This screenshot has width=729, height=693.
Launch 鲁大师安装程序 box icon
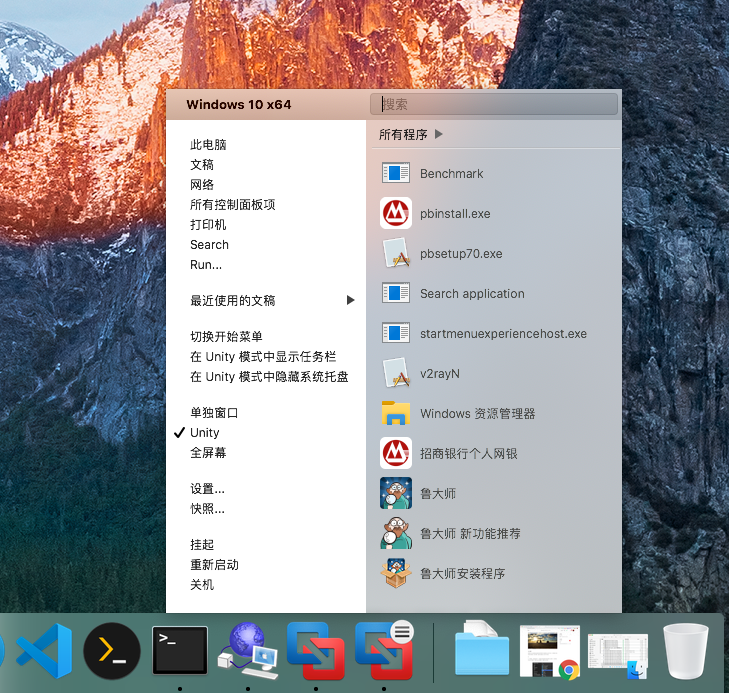[396, 573]
